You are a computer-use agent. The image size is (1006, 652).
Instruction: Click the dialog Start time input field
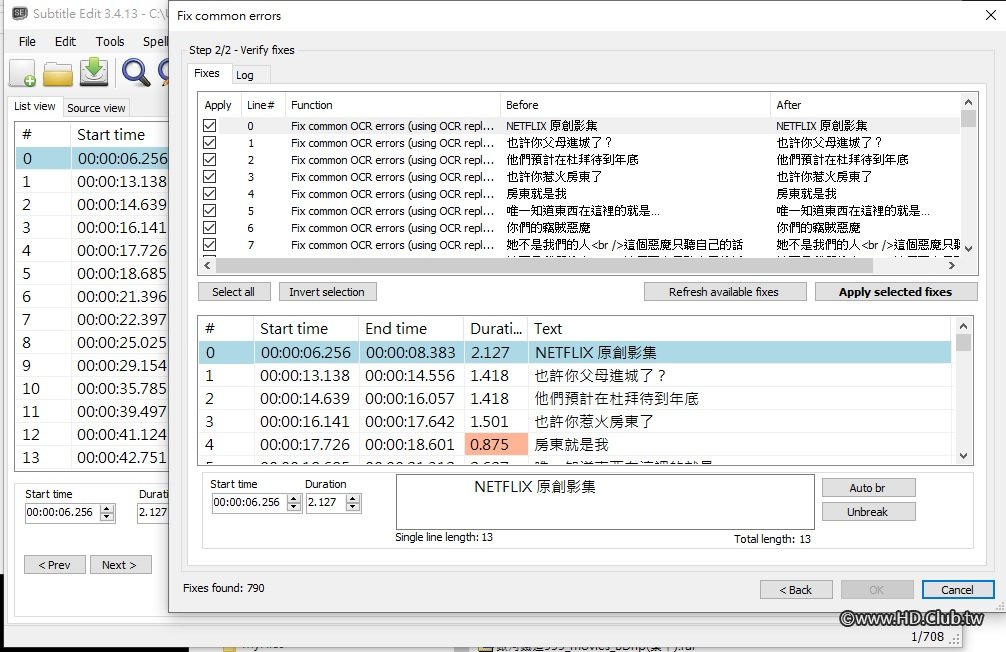point(250,502)
